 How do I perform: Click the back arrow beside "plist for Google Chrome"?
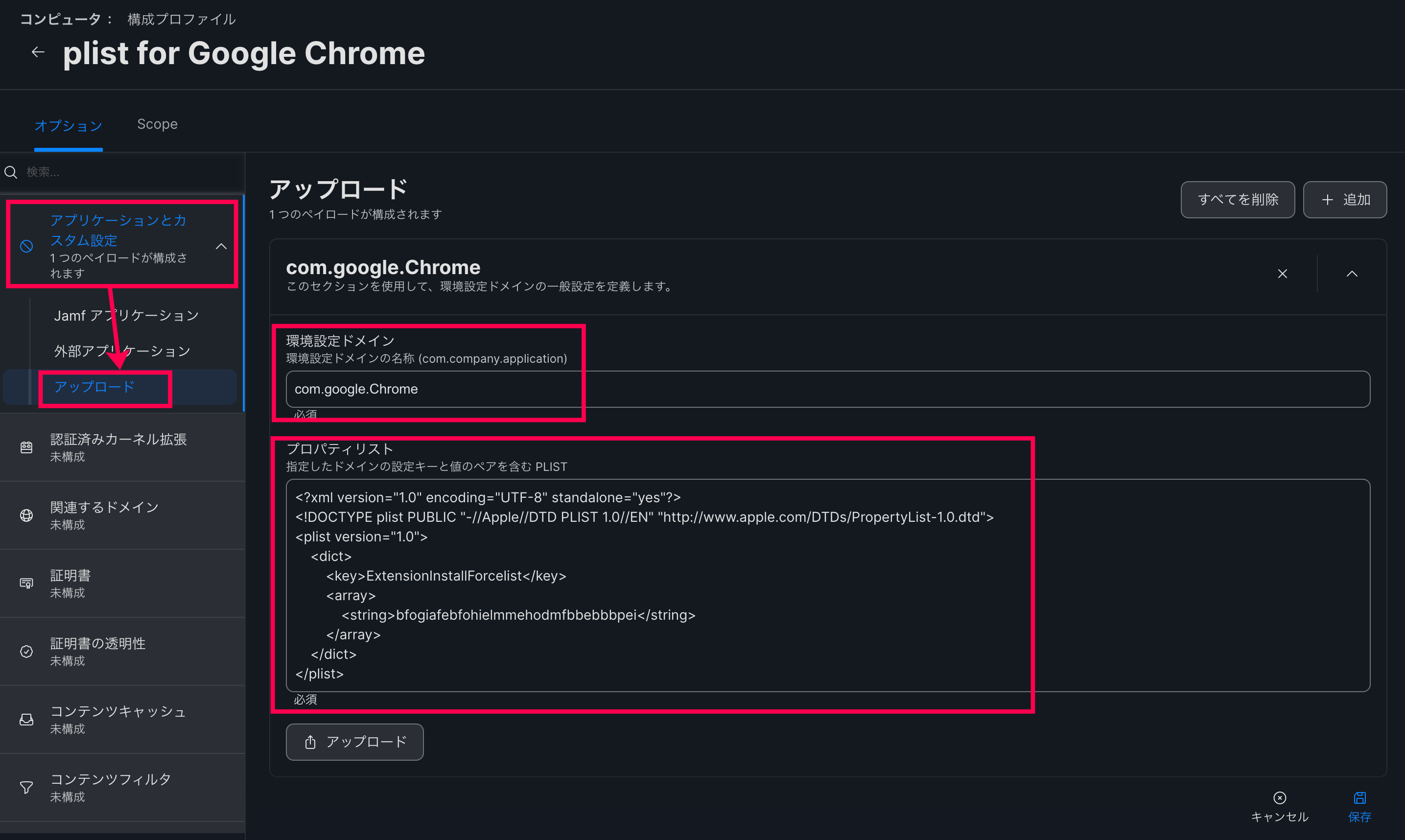tap(37, 51)
